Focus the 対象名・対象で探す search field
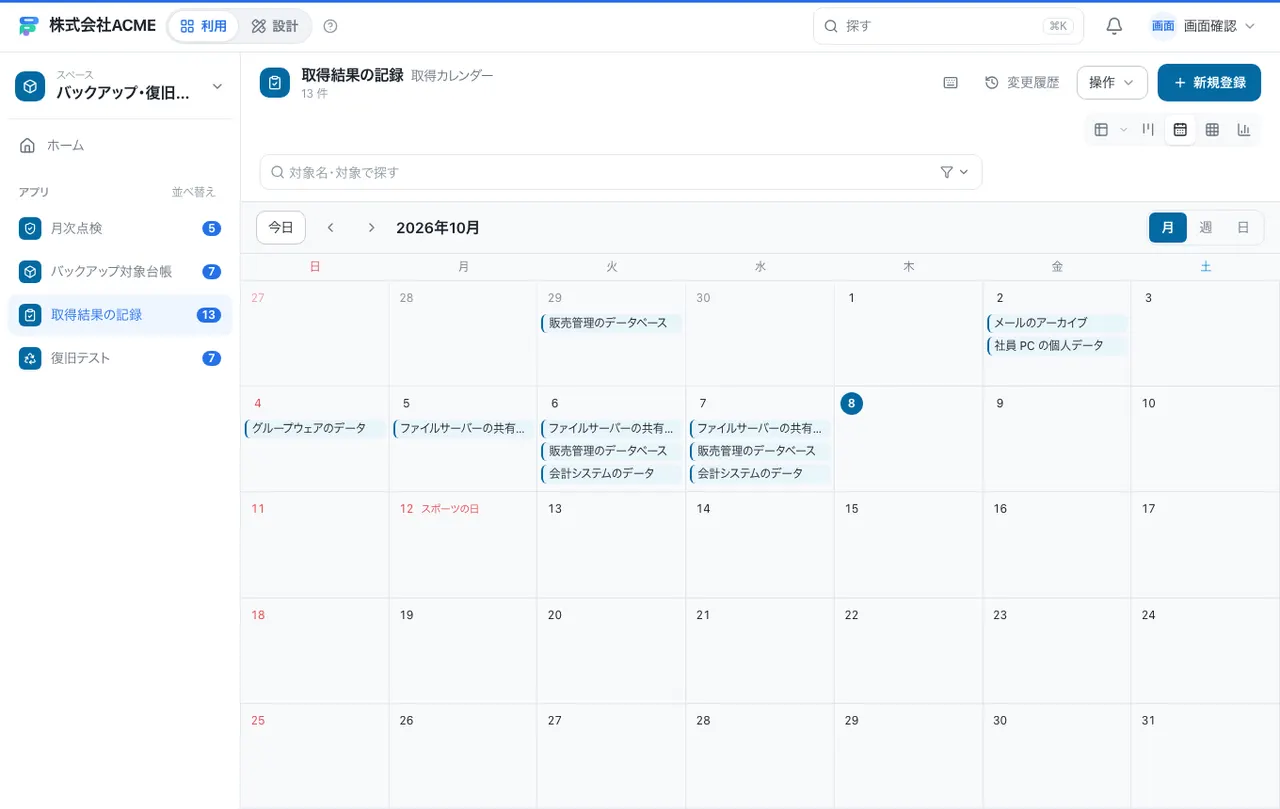Image resolution: width=1280 pixels, height=809 pixels. (x=621, y=172)
